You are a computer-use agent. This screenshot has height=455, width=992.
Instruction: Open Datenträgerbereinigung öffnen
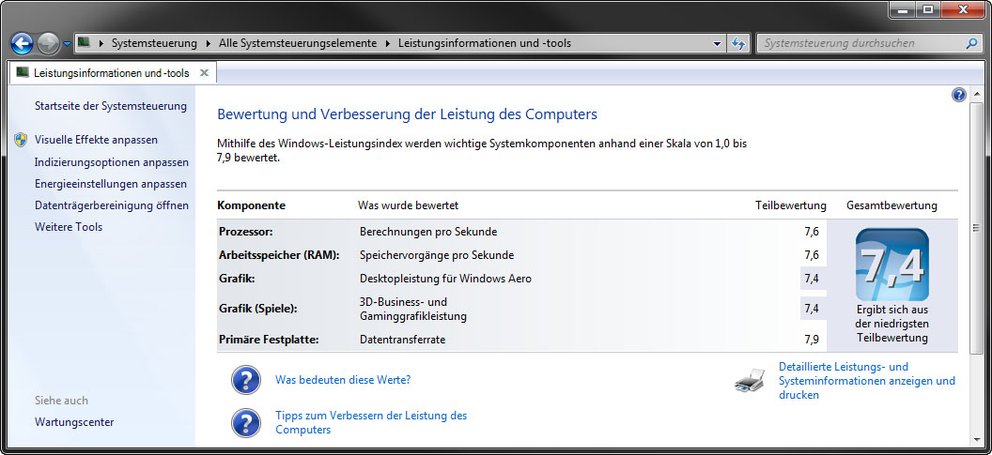[x=111, y=206]
